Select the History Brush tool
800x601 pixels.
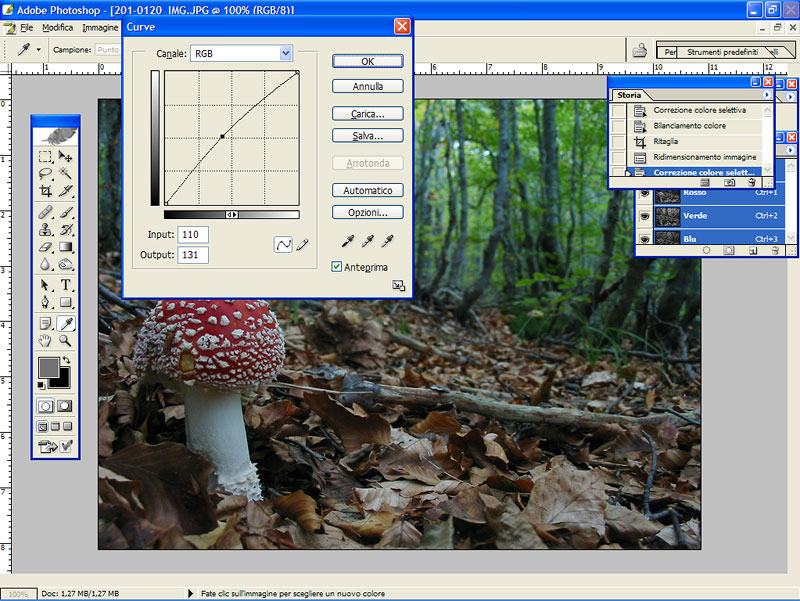65,230
